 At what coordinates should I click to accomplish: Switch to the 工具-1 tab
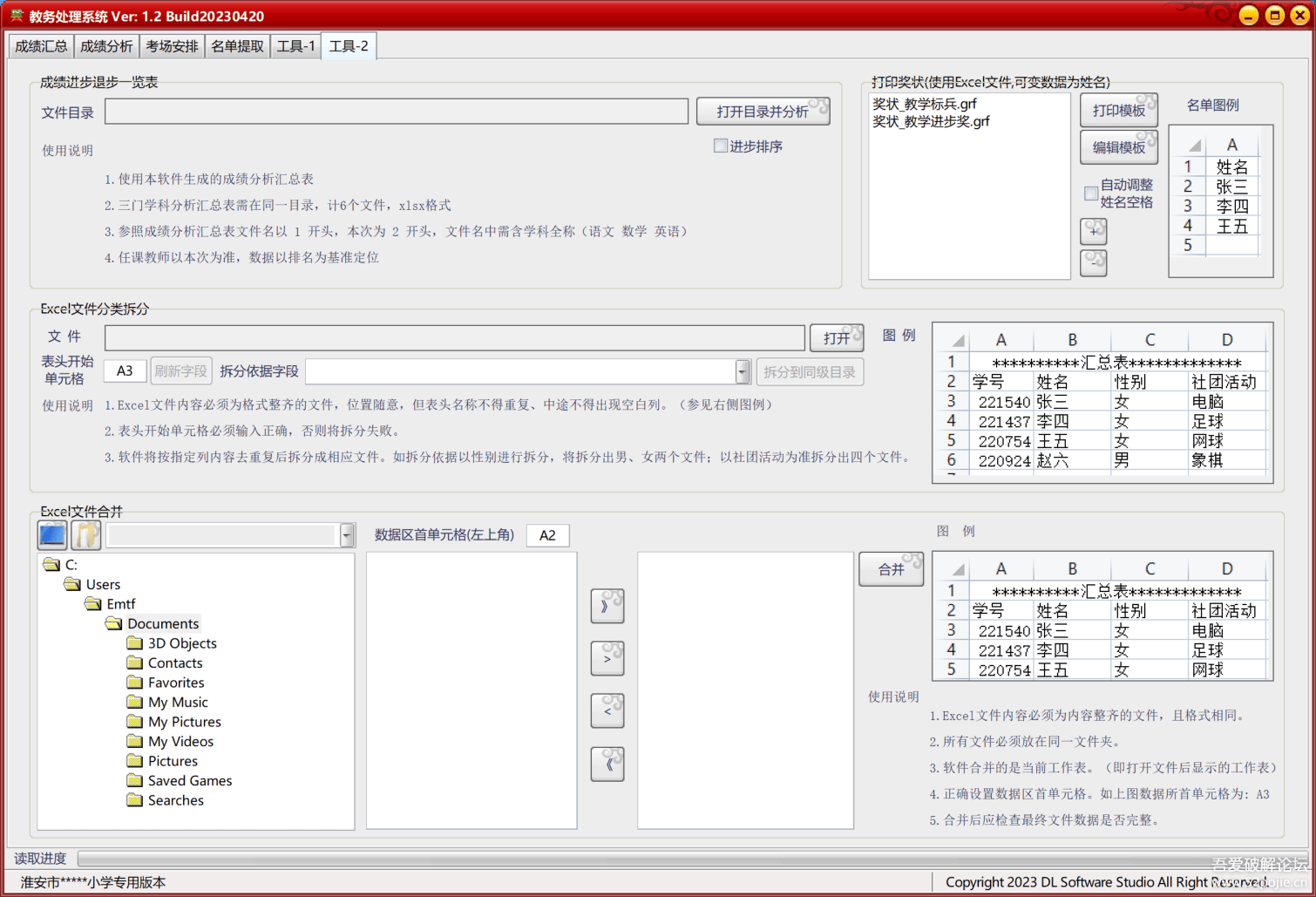pyautogui.click(x=295, y=46)
